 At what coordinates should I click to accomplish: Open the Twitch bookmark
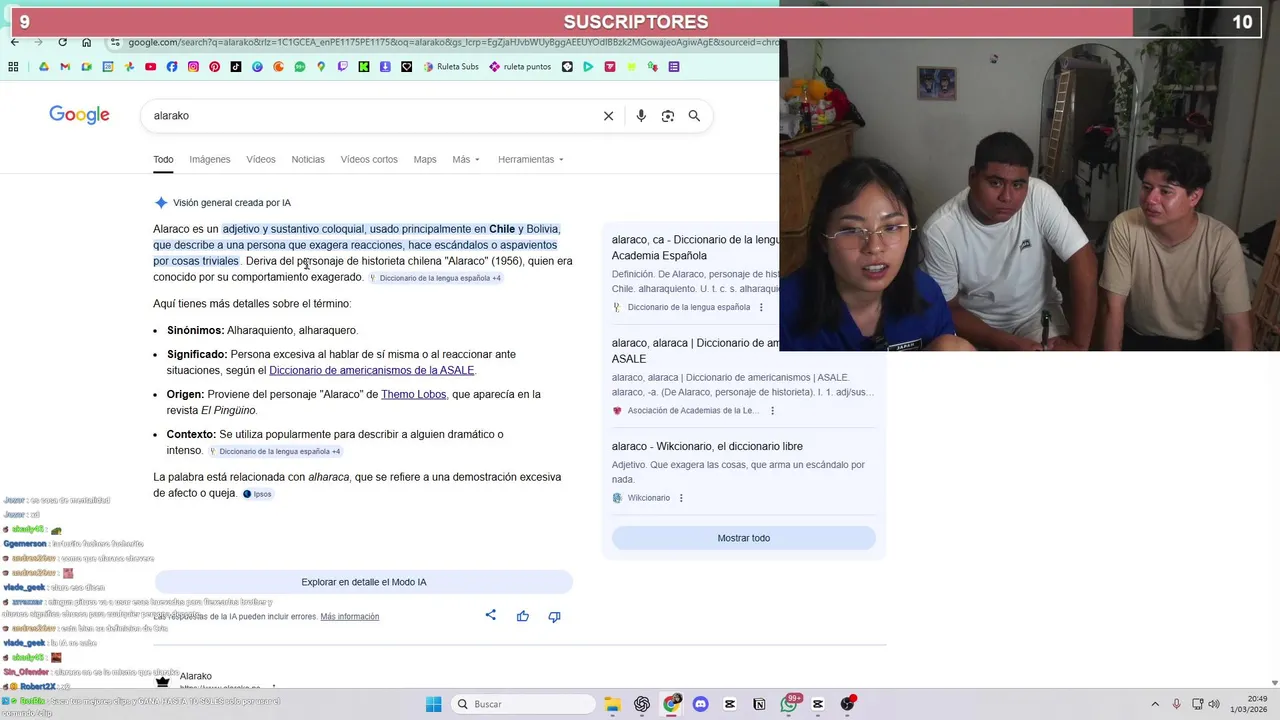[x=343, y=67]
